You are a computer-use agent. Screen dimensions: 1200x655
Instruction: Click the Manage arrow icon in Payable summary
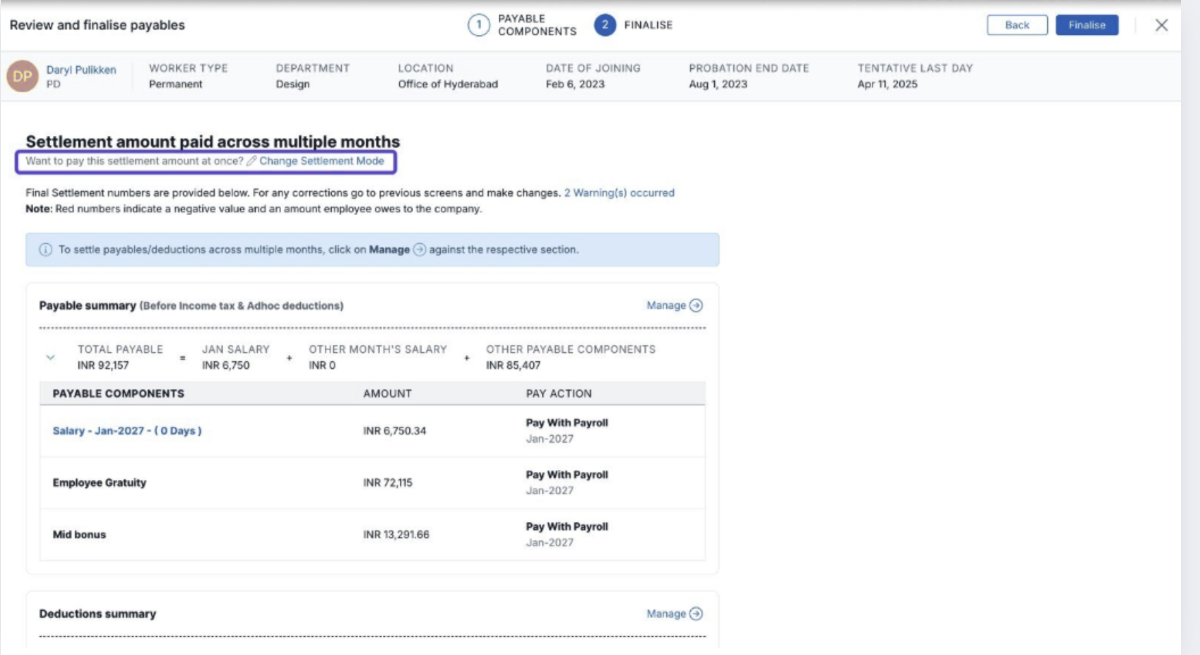click(x=696, y=306)
